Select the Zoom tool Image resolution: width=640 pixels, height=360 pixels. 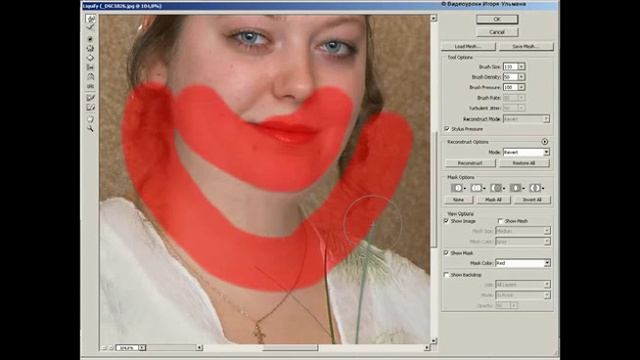pyautogui.click(x=90, y=129)
